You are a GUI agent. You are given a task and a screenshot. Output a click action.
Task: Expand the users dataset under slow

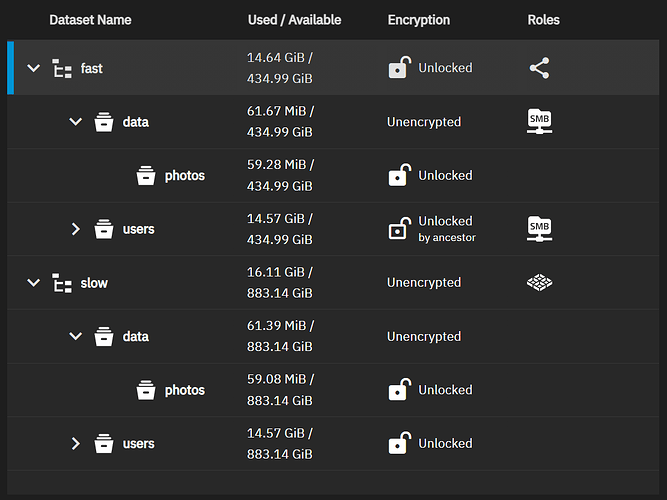click(x=76, y=443)
